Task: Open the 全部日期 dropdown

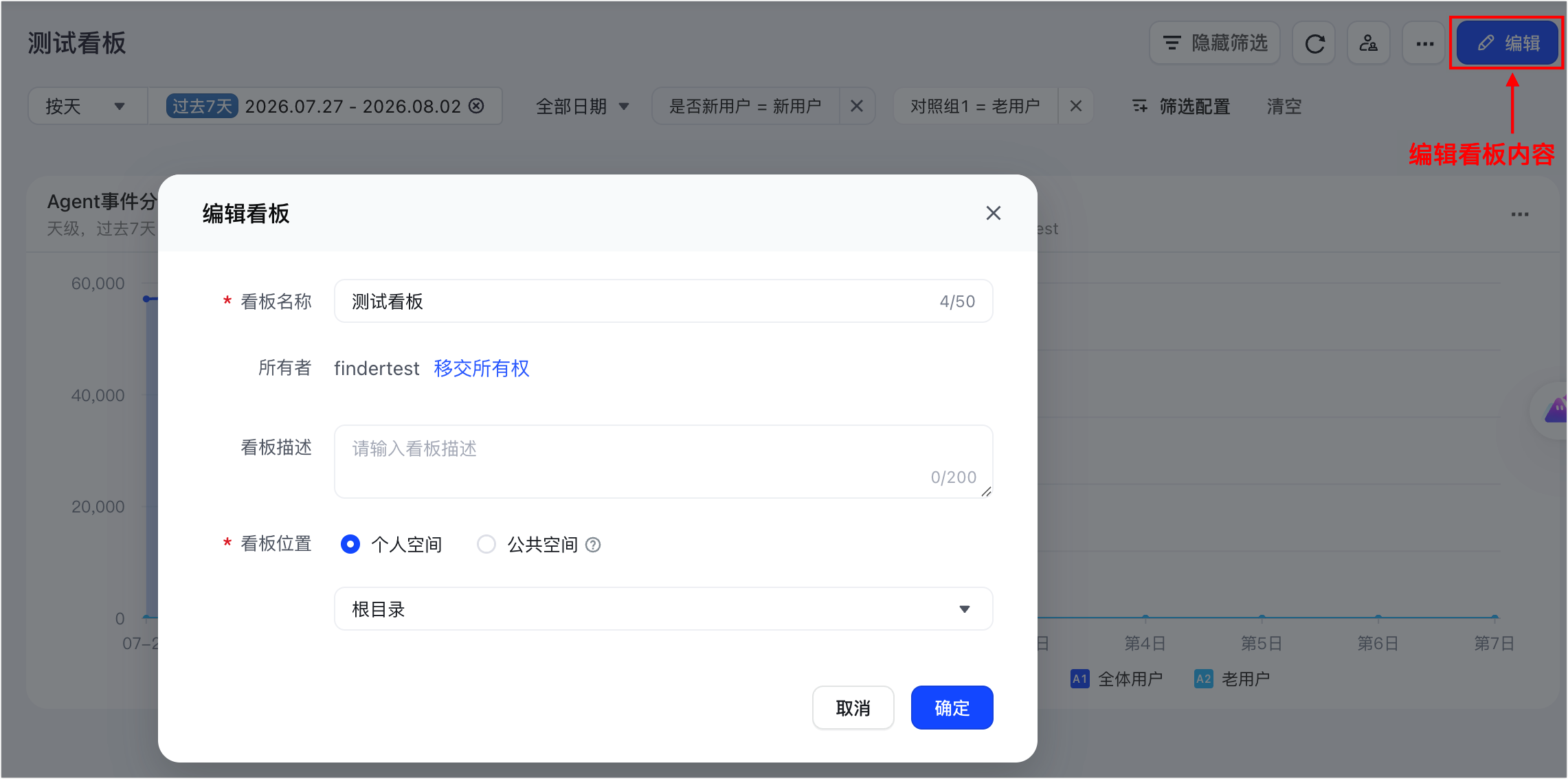Action: click(x=582, y=106)
